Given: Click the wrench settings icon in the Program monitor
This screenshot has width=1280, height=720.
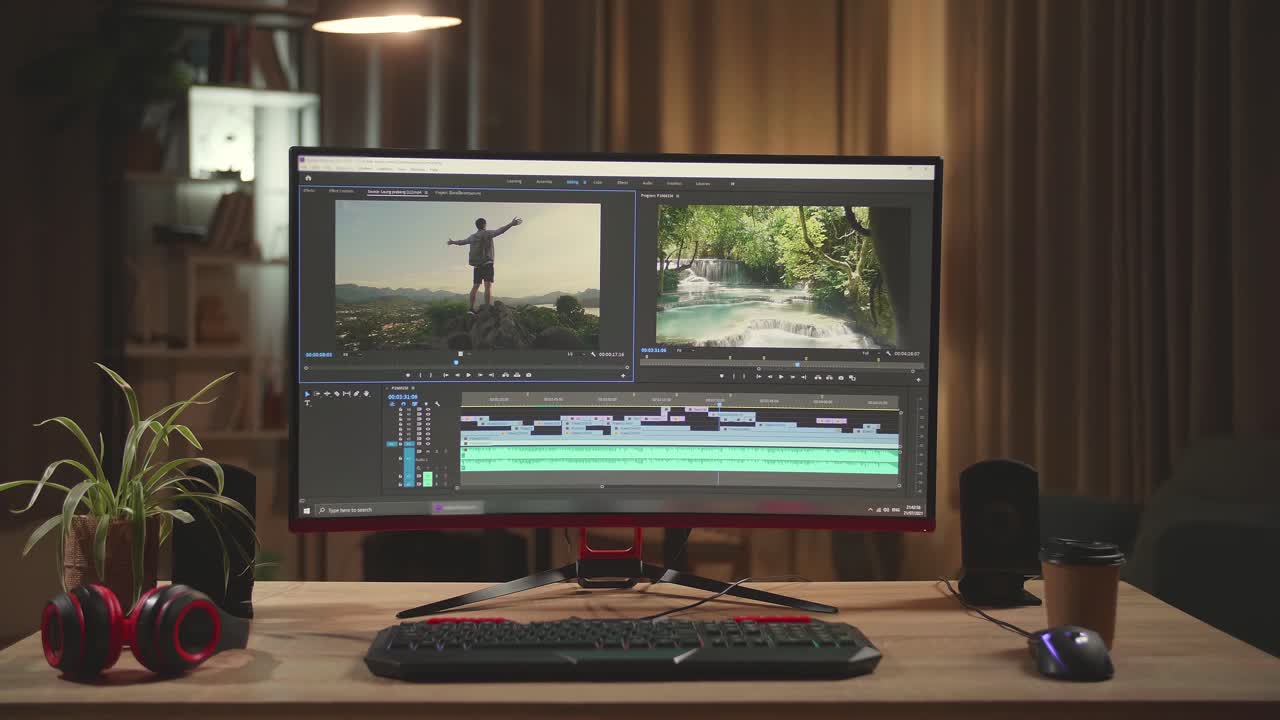Looking at the screenshot, I should 888,351.
